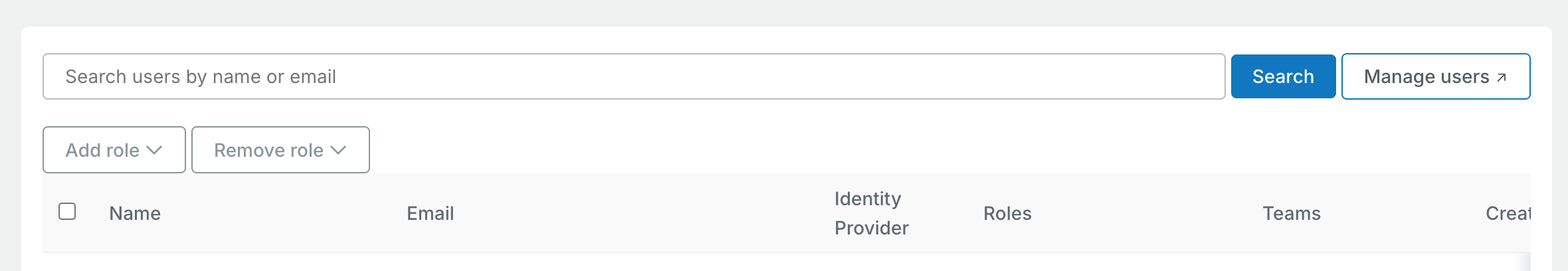Click the 'Manage users' label text
The image size is (1568, 271).
[x=1426, y=76]
